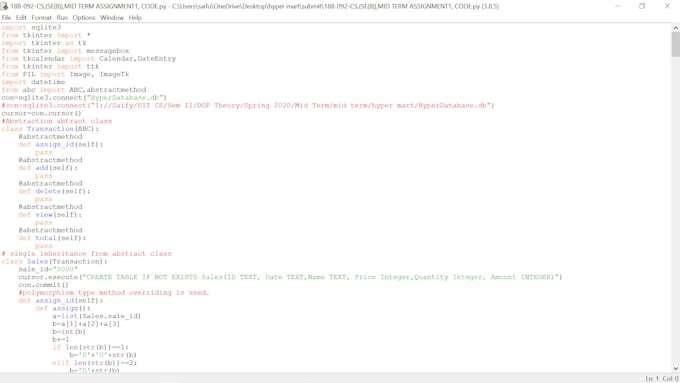Viewport: 680px width, 383px height.
Task: Open the Format menu
Action: click(x=41, y=18)
